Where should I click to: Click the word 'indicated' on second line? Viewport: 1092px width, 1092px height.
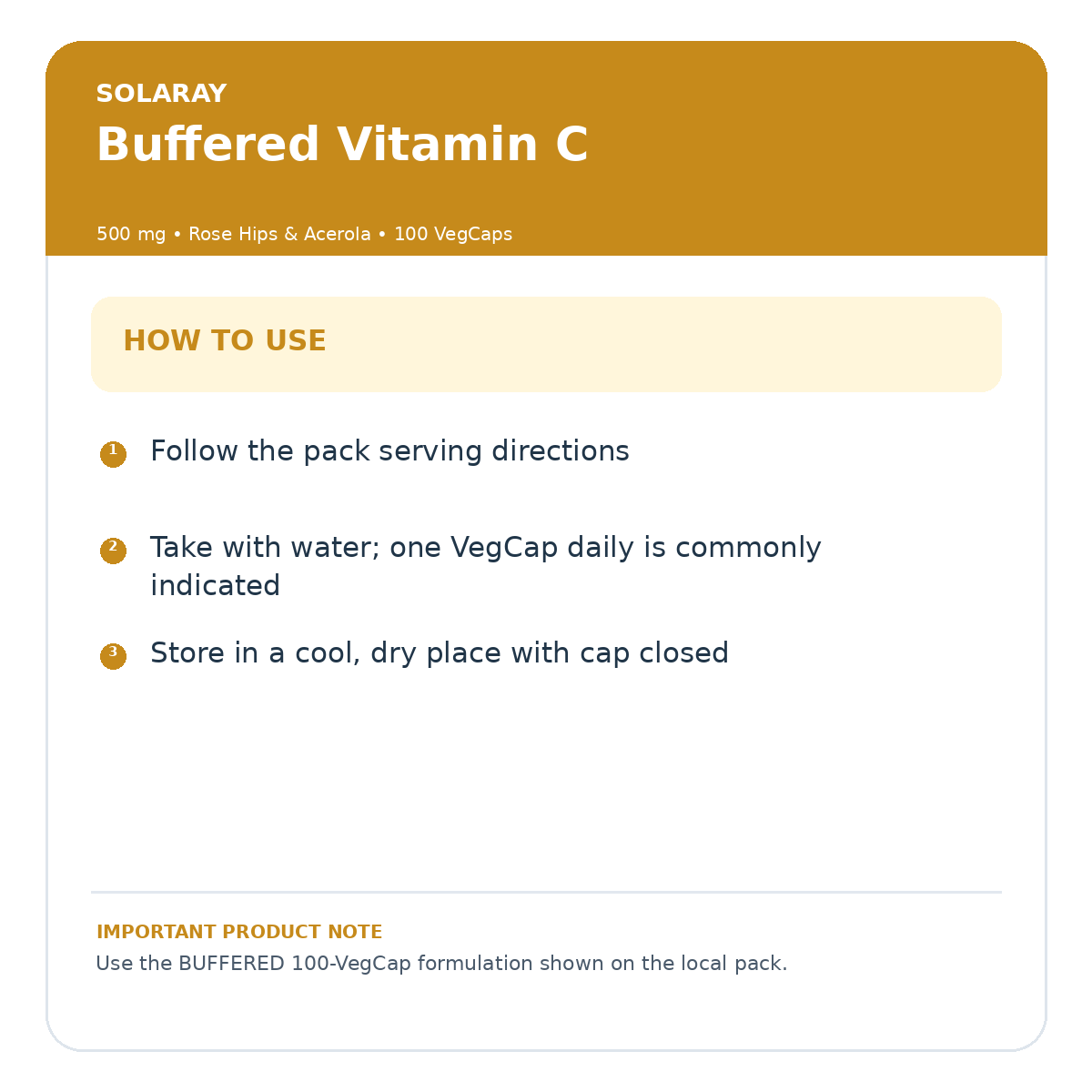215,585
